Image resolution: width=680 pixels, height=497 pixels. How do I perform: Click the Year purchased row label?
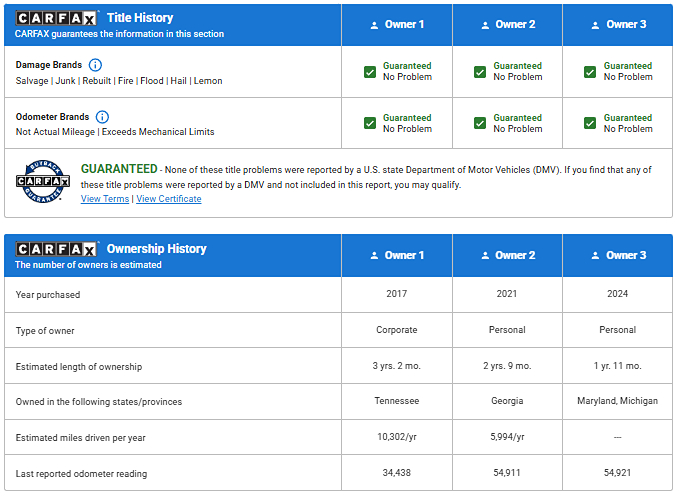pyautogui.click(x=48, y=295)
